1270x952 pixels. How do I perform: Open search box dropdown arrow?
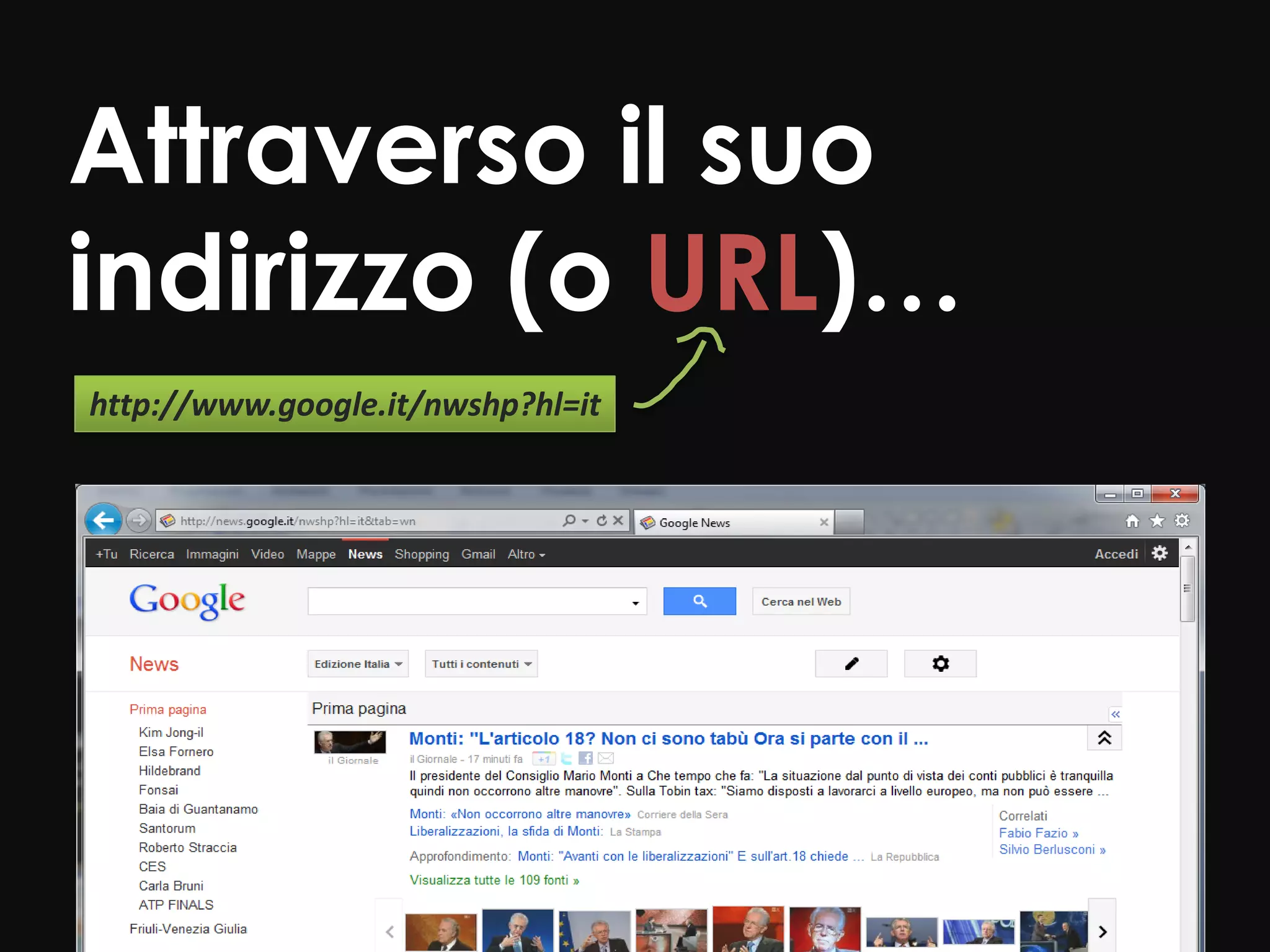[x=636, y=603]
